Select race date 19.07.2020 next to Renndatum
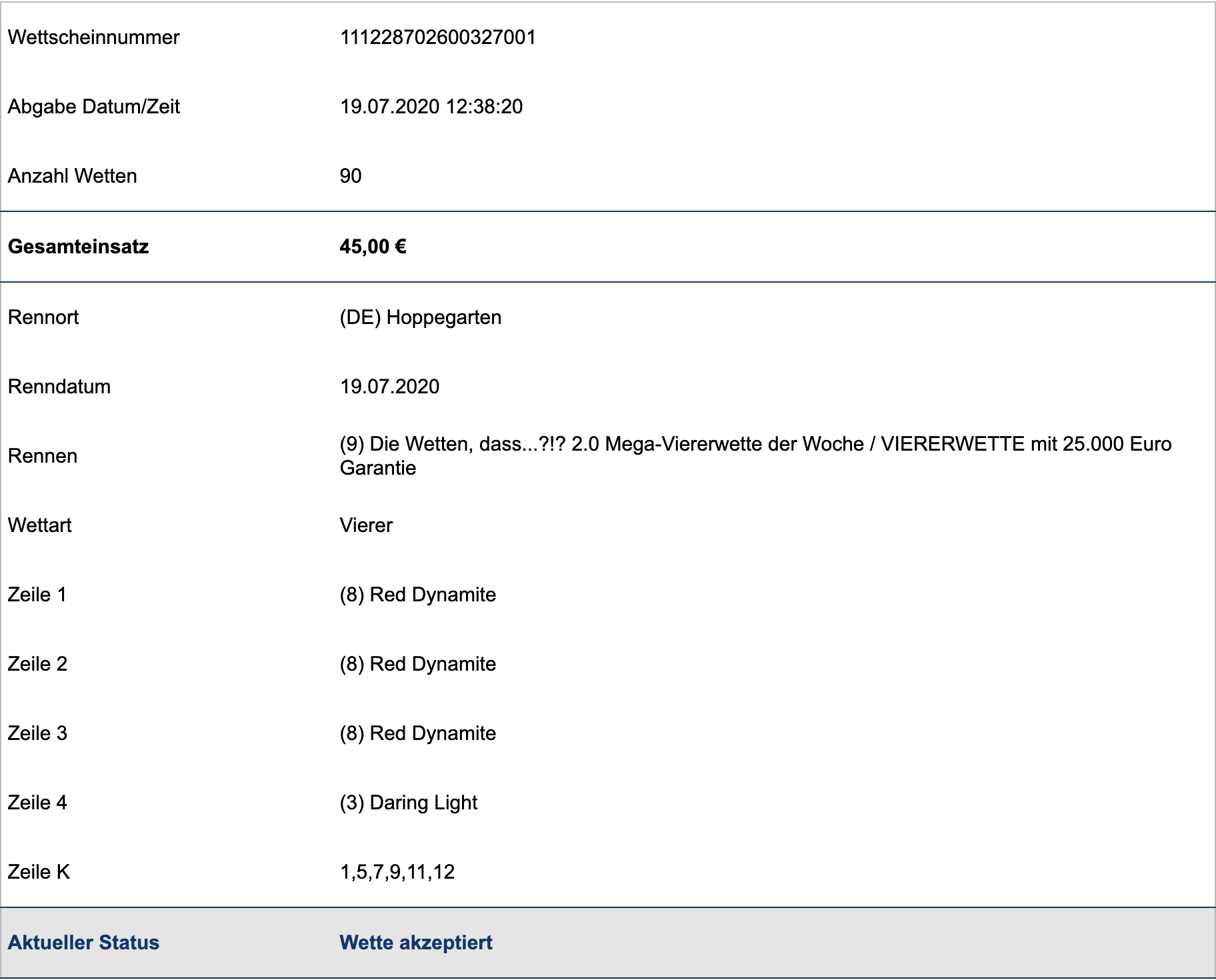1216x980 pixels. (390, 387)
